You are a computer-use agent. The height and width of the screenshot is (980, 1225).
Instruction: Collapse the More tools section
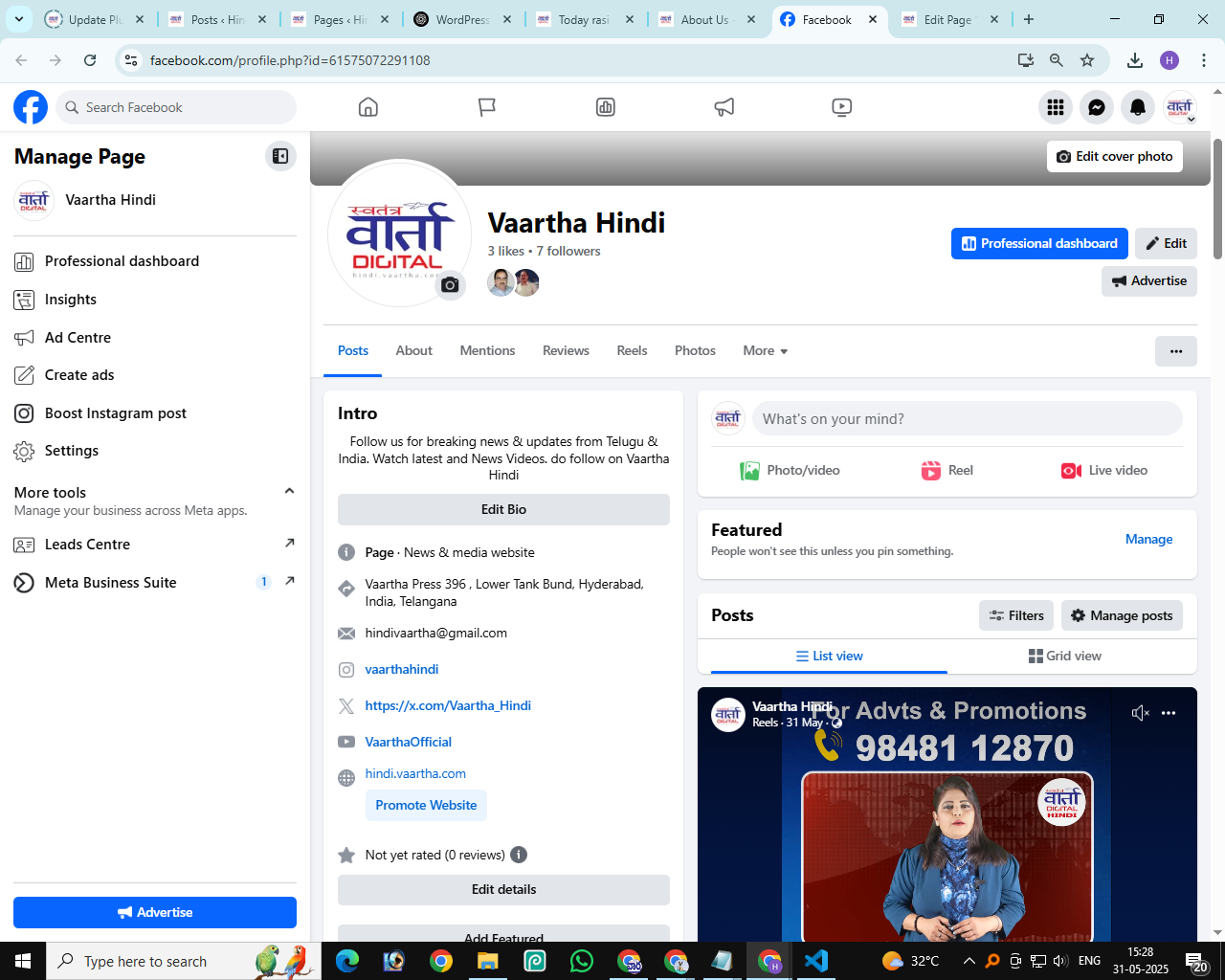pos(289,491)
